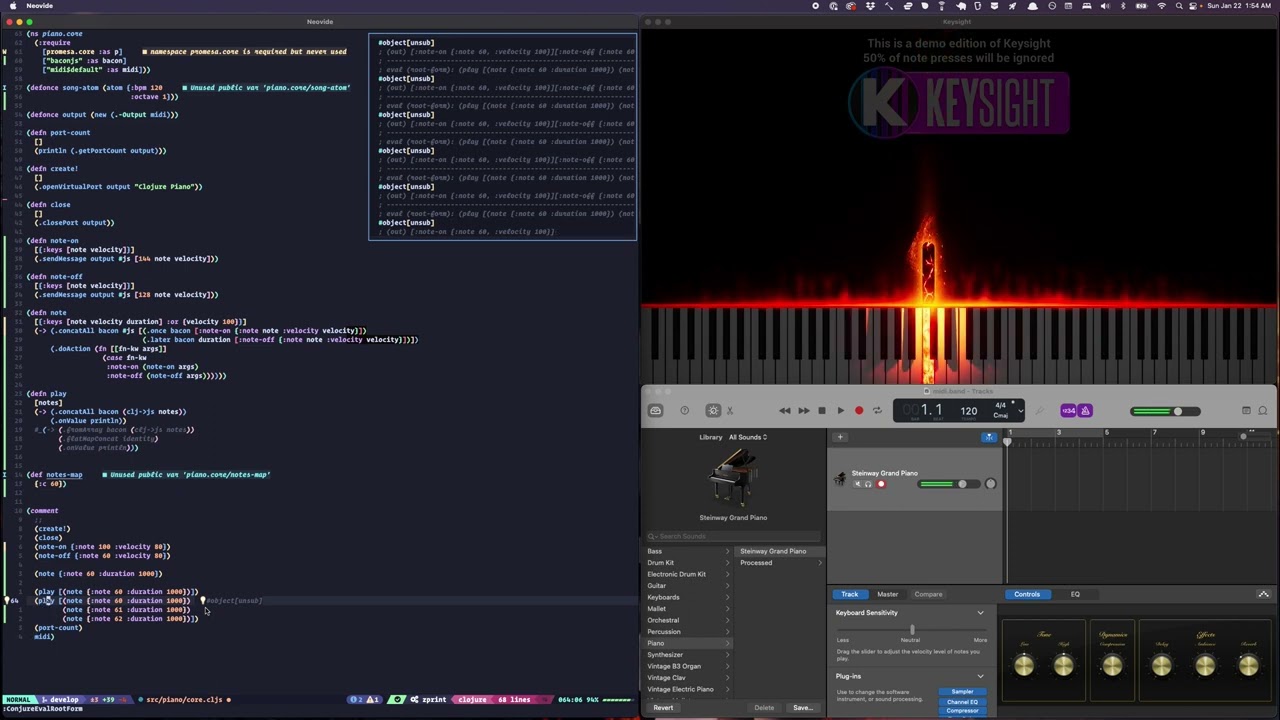This screenshot has width=1280, height=720.
Task: Toggle the Cycle loop button
Action: click(877, 411)
